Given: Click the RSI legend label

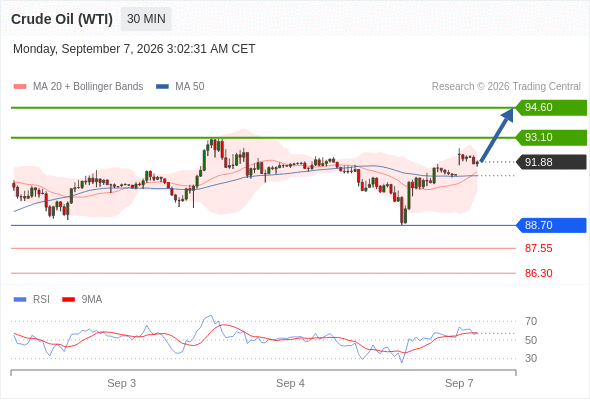Looking at the screenshot, I should [x=41, y=300].
